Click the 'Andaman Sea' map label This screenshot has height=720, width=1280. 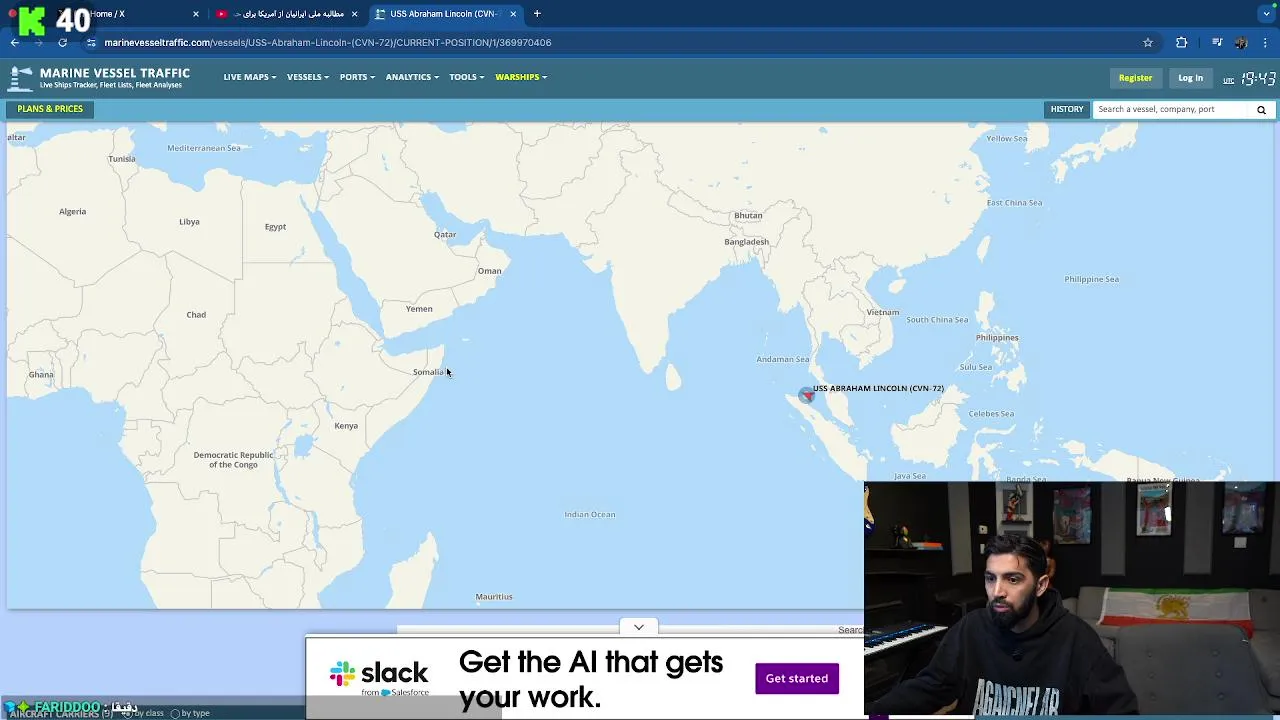(783, 359)
